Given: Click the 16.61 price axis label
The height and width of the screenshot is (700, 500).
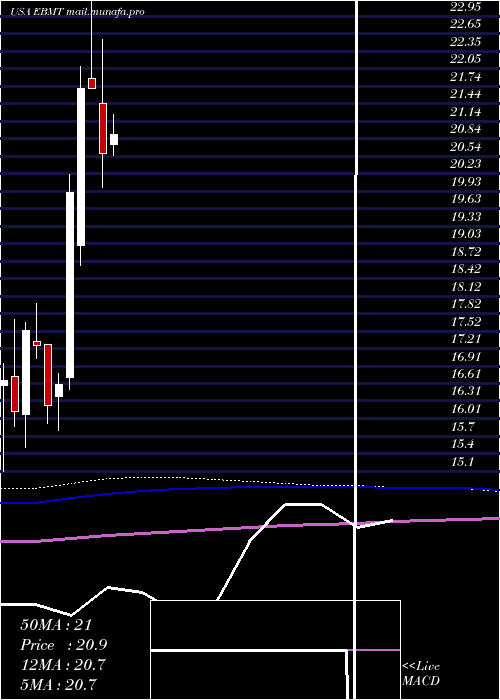Looking at the screenshot, I should coord(466,374).
